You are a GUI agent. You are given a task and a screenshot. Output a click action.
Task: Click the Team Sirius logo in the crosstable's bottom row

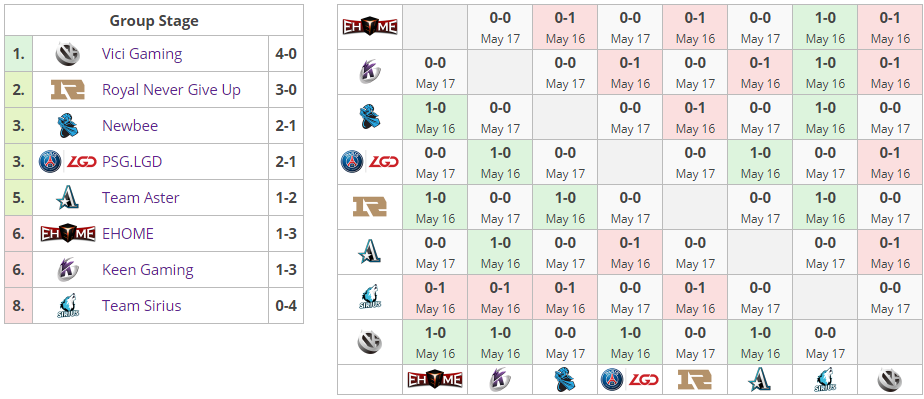[825, 380]
